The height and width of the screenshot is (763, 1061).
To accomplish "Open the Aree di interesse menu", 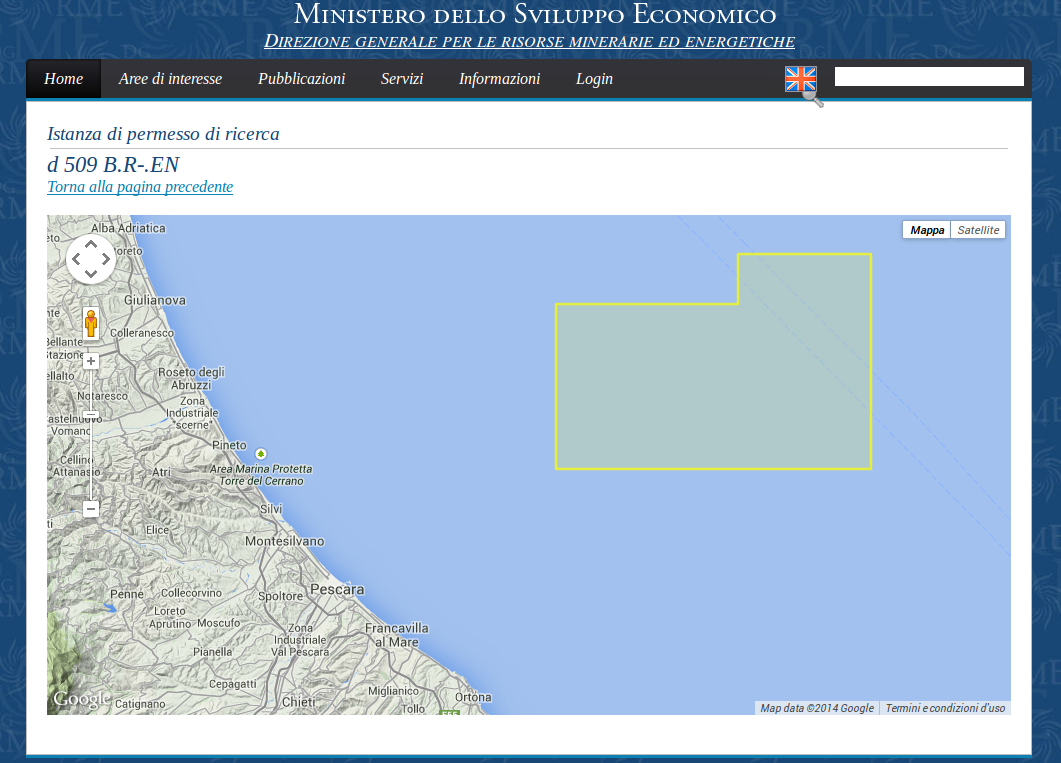I will click(170, 79).
